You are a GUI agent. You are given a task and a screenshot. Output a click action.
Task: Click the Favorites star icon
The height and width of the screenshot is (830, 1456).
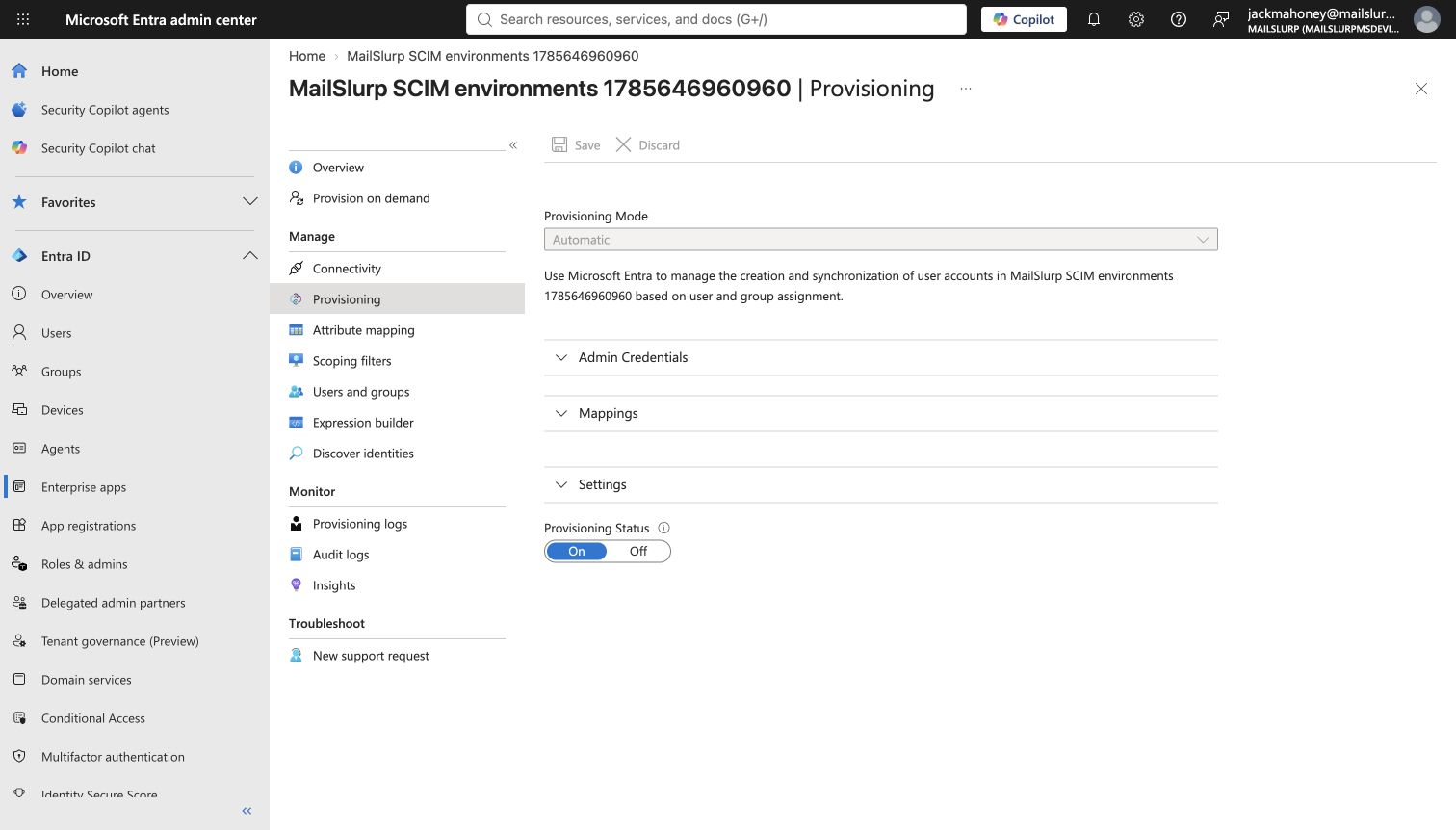tap(19, 202)
